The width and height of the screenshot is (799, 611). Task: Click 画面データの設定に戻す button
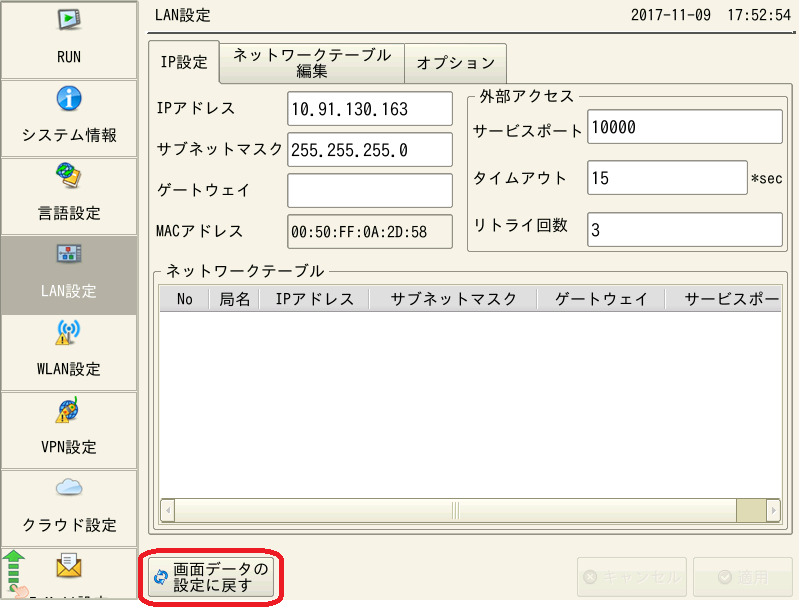pos(211,577)
